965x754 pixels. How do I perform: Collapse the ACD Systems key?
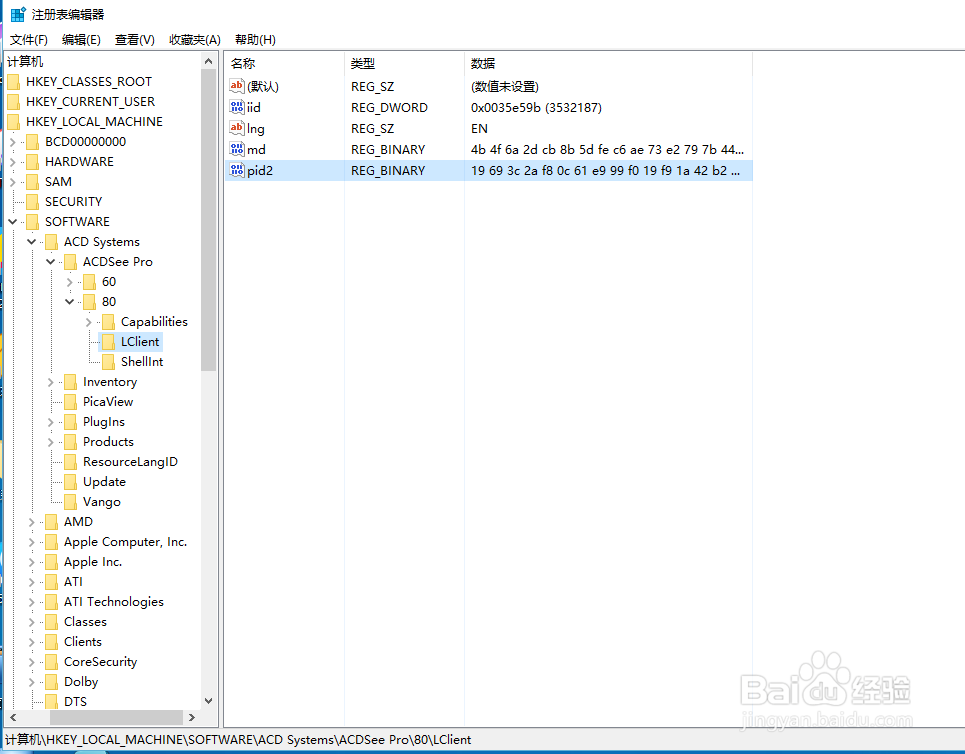[32, 242]
